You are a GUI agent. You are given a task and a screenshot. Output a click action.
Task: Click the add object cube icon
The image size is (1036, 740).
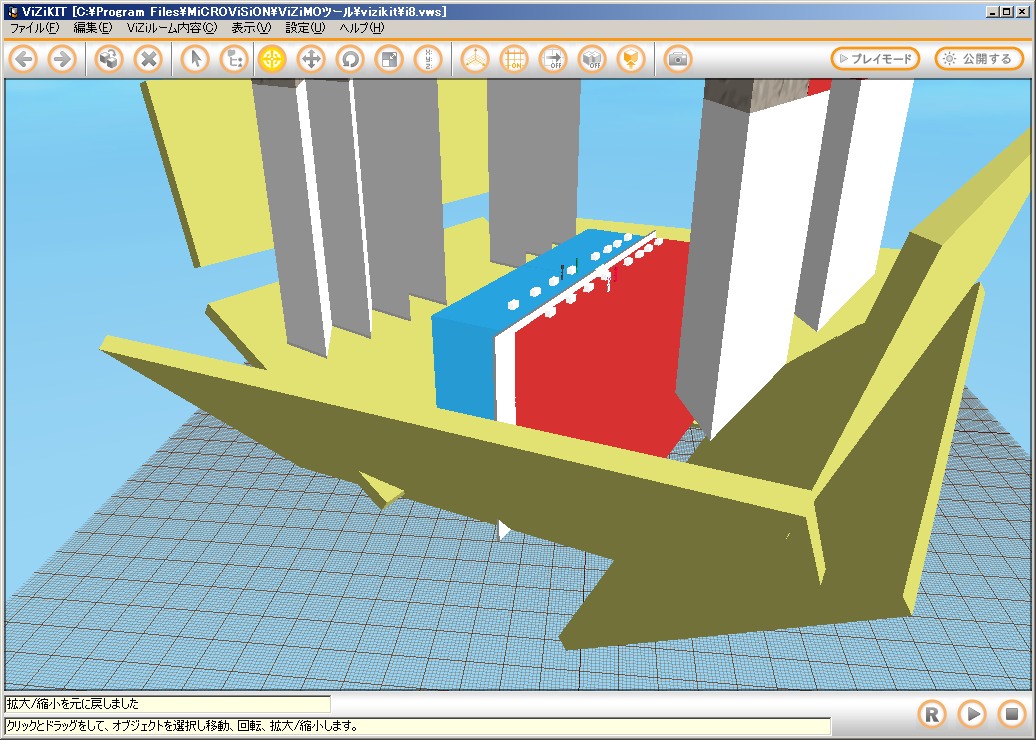click(x=109, y=59)
